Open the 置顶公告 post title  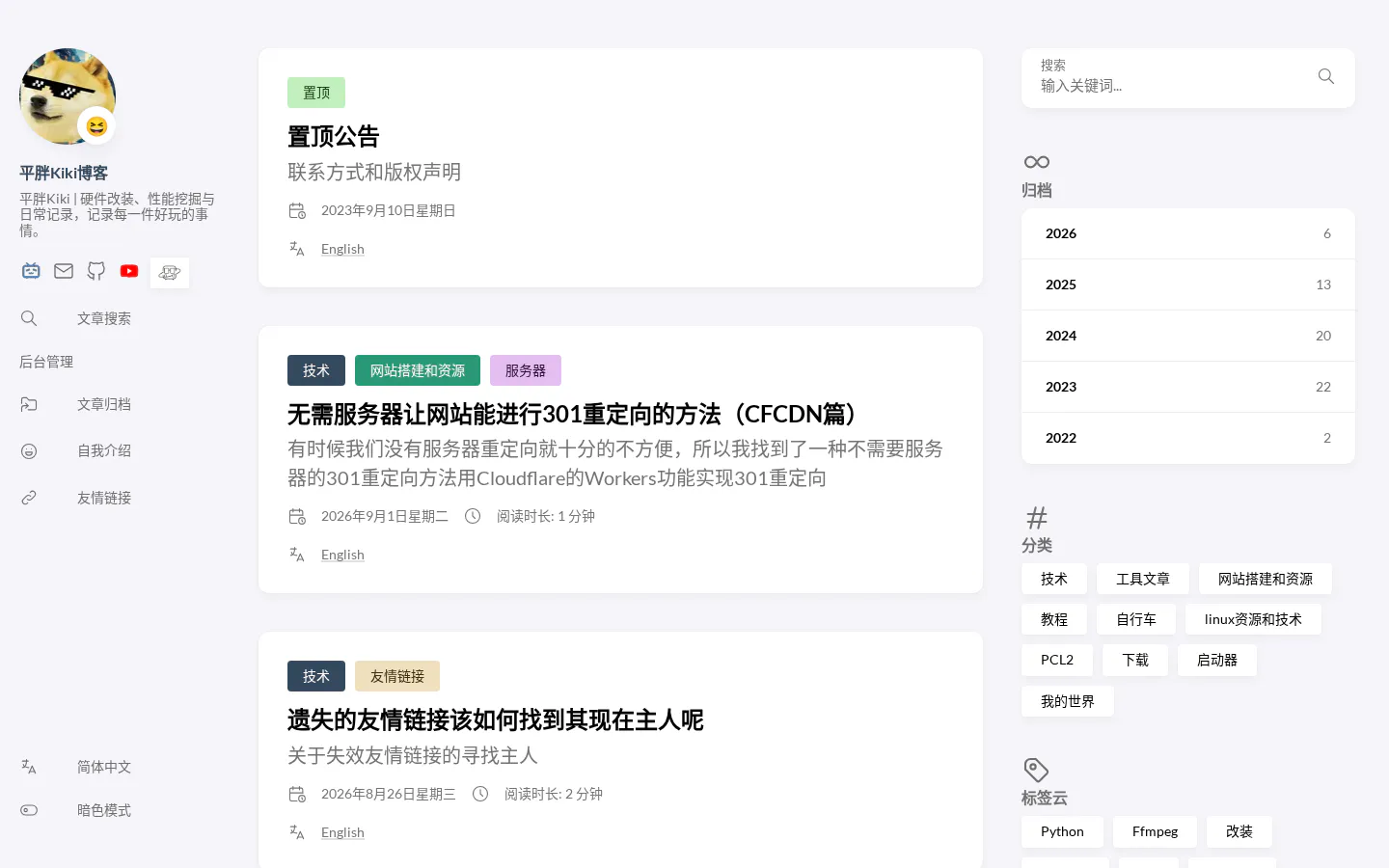334,136
